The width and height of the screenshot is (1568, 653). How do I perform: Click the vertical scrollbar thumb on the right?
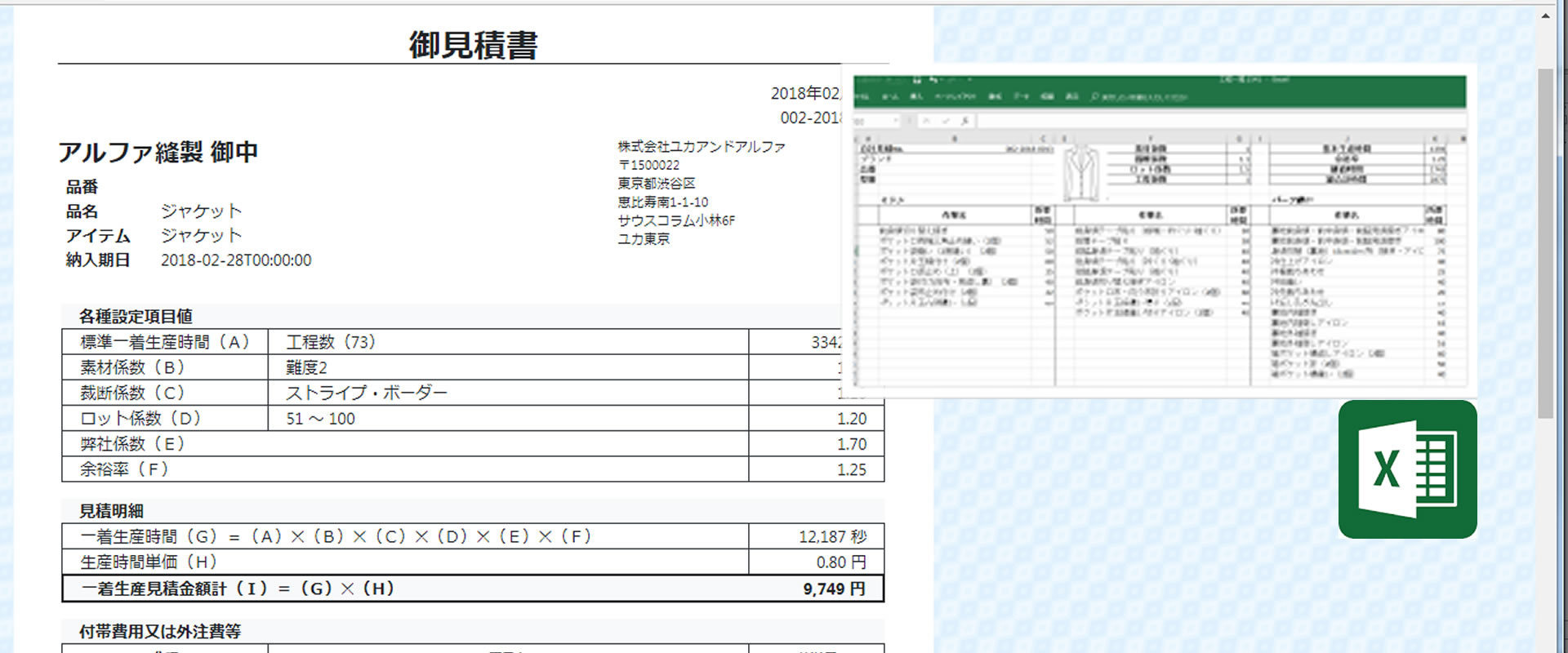pos(1544,243)
